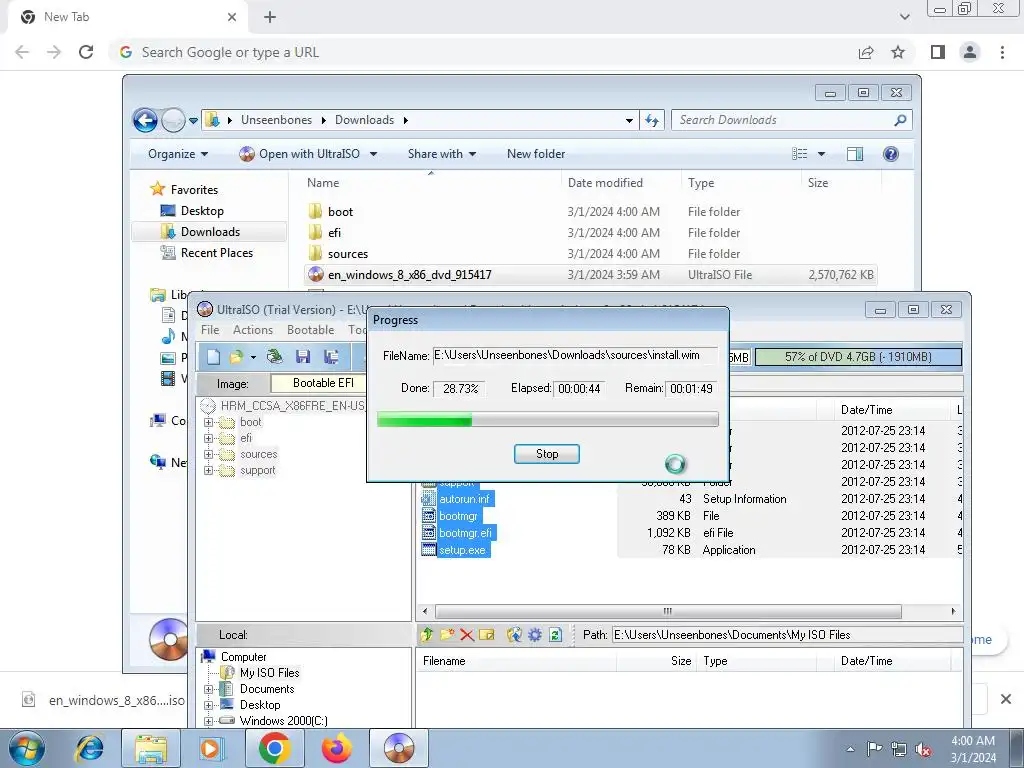Expand the efi folder in UltraISO image tree
1024x768 pixels.
tap(208, 438)
